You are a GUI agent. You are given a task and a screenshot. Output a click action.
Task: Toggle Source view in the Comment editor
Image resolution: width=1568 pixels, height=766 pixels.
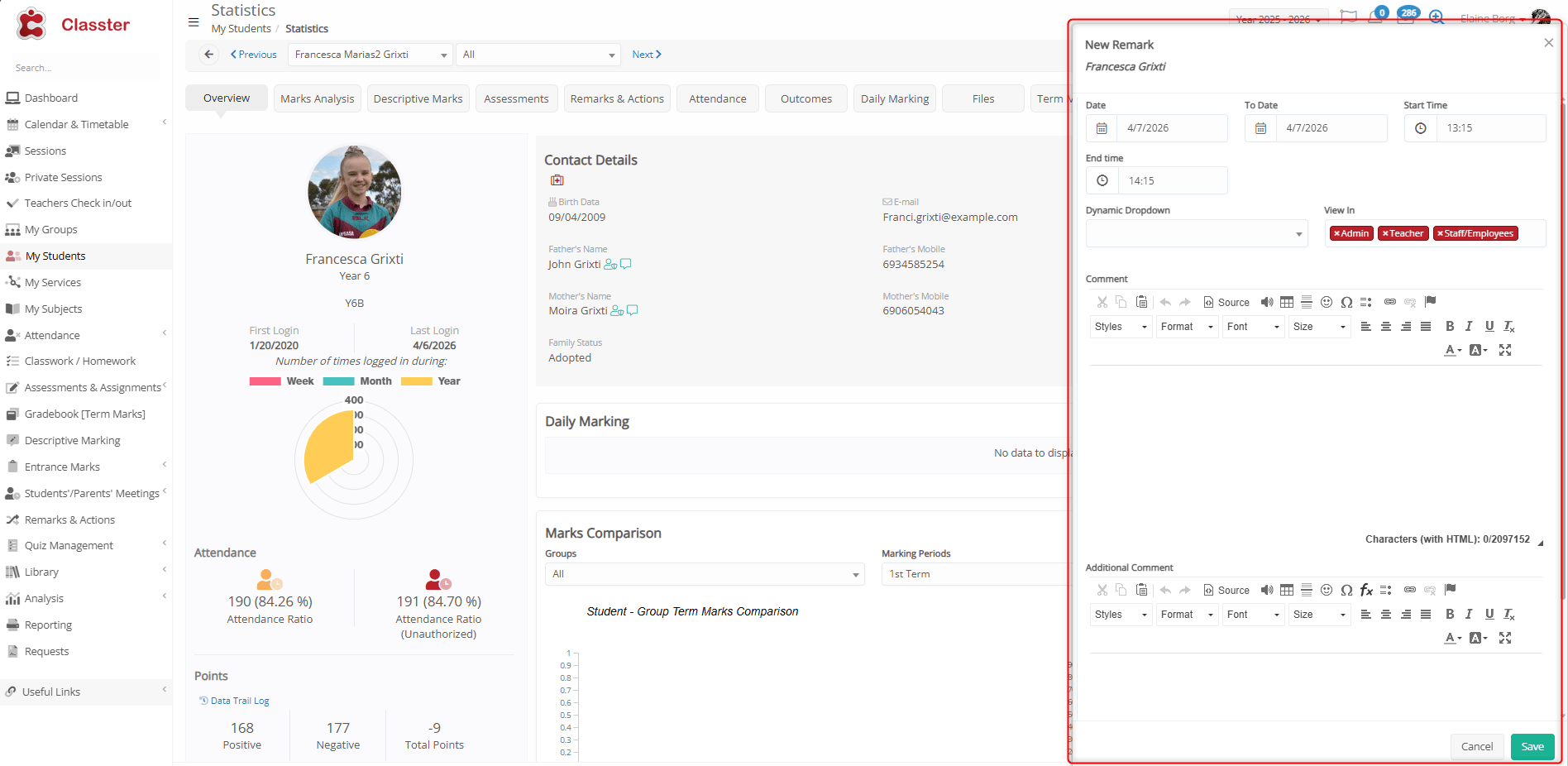pyautogui.click(x=1226, y=302)
